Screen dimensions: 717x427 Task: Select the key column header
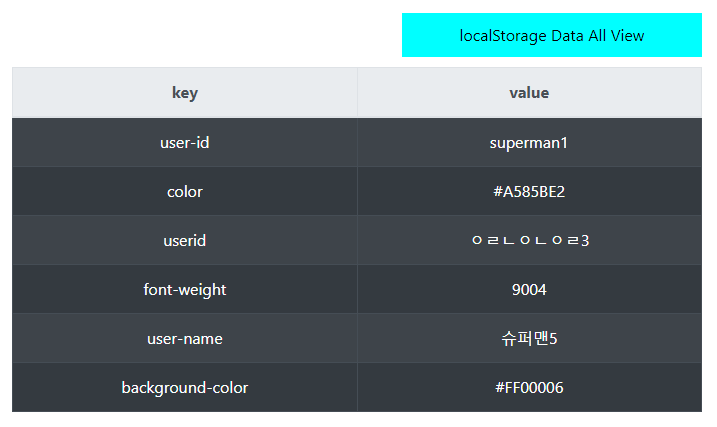185,93
